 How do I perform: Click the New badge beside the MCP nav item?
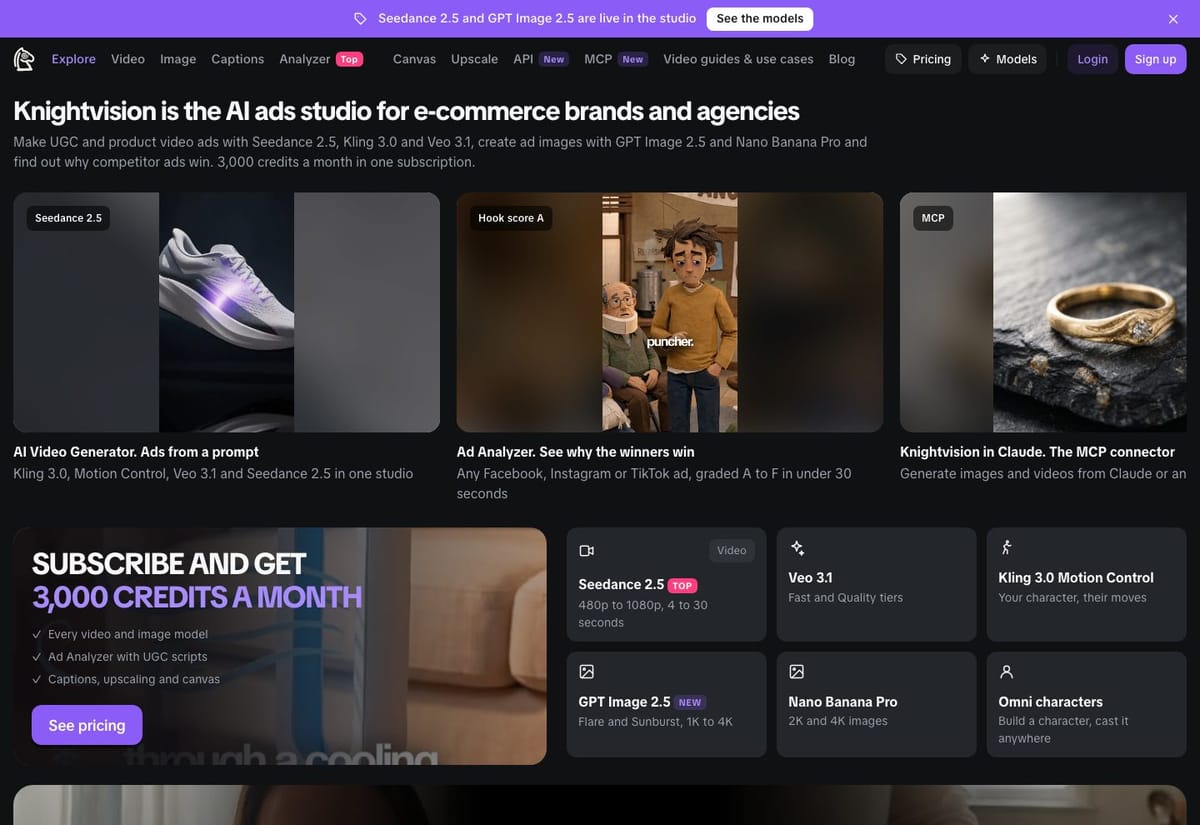click(x=633, y=59)
